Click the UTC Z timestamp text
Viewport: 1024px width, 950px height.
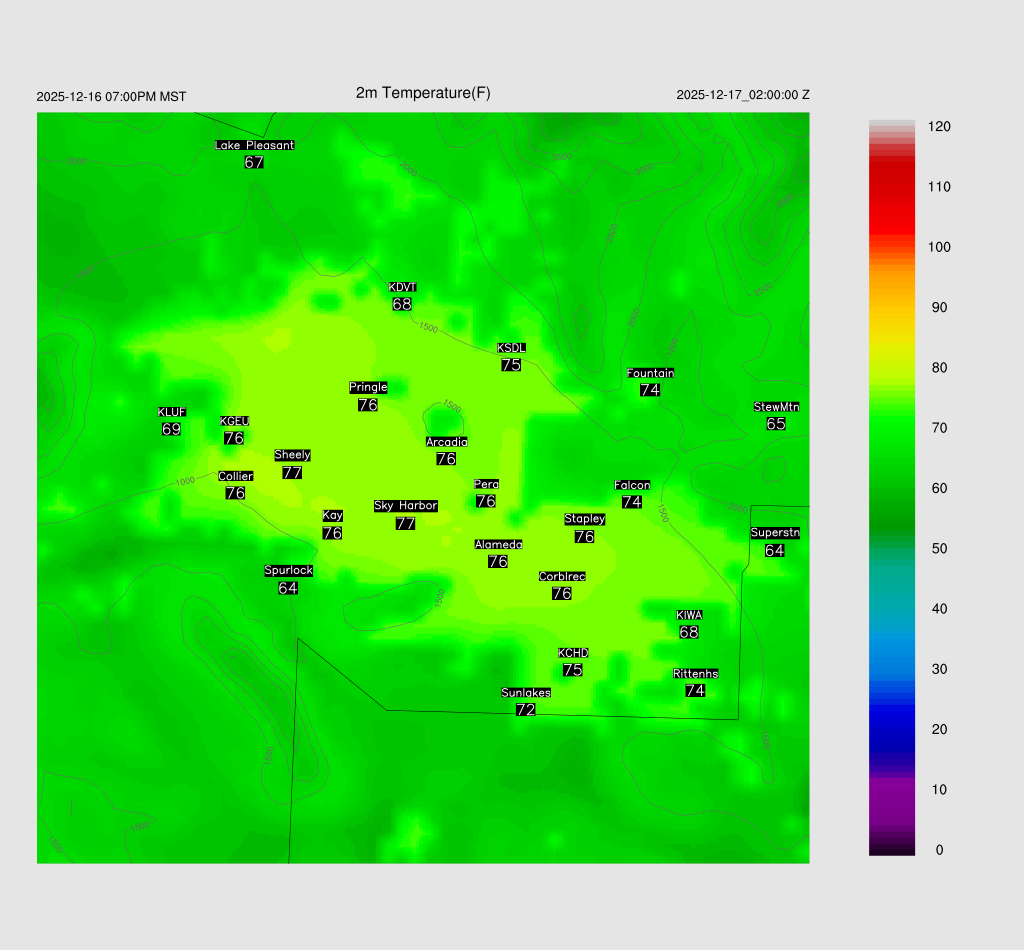(x=743, y=95)
